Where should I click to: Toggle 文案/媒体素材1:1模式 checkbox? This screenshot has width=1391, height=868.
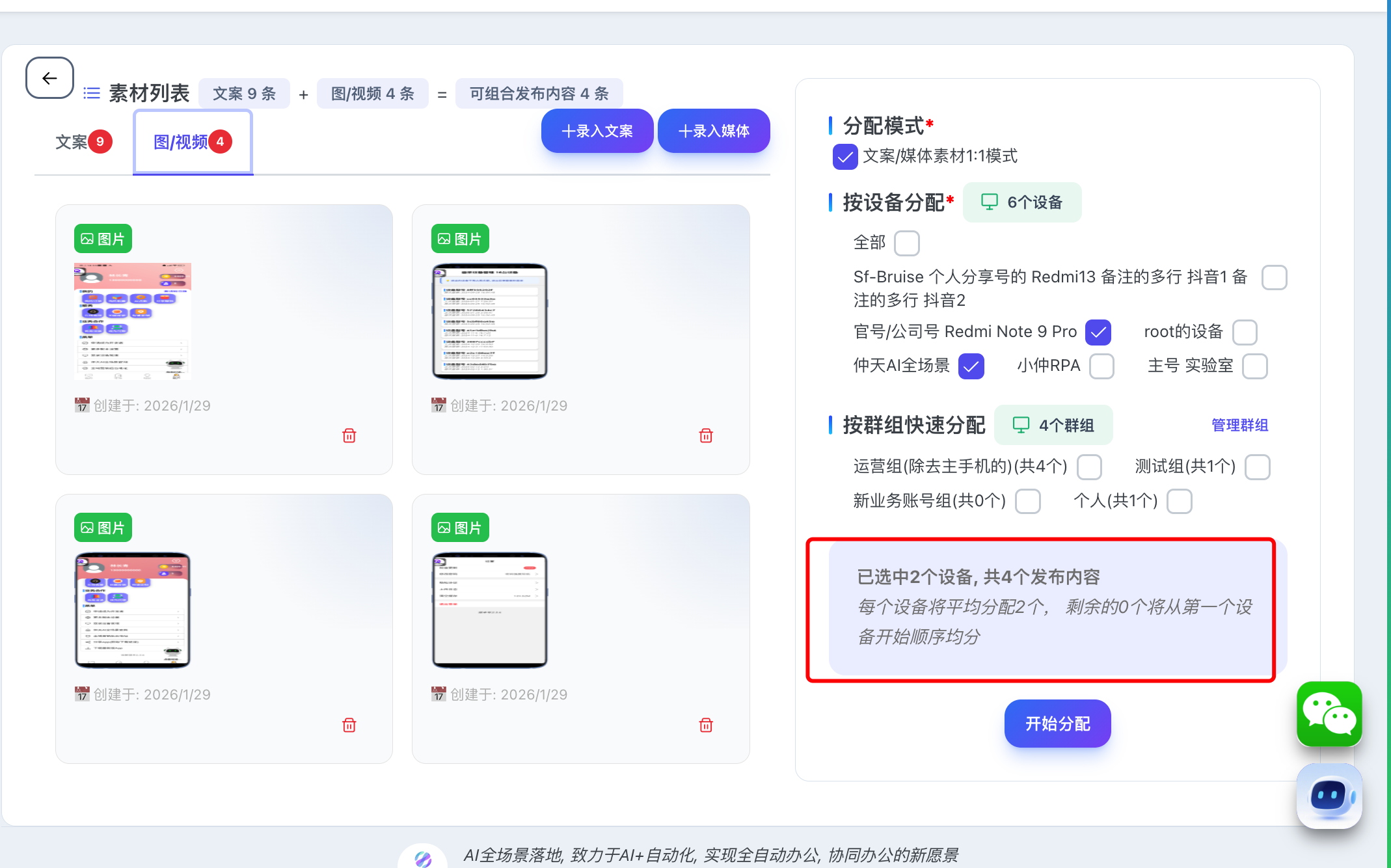pos(845,157)
